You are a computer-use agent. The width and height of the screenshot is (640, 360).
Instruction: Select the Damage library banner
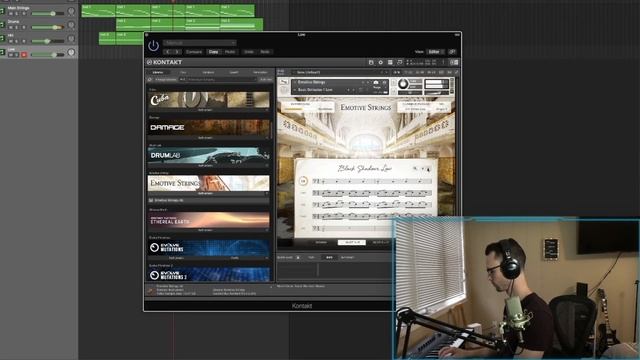click(x=209, y=127)
